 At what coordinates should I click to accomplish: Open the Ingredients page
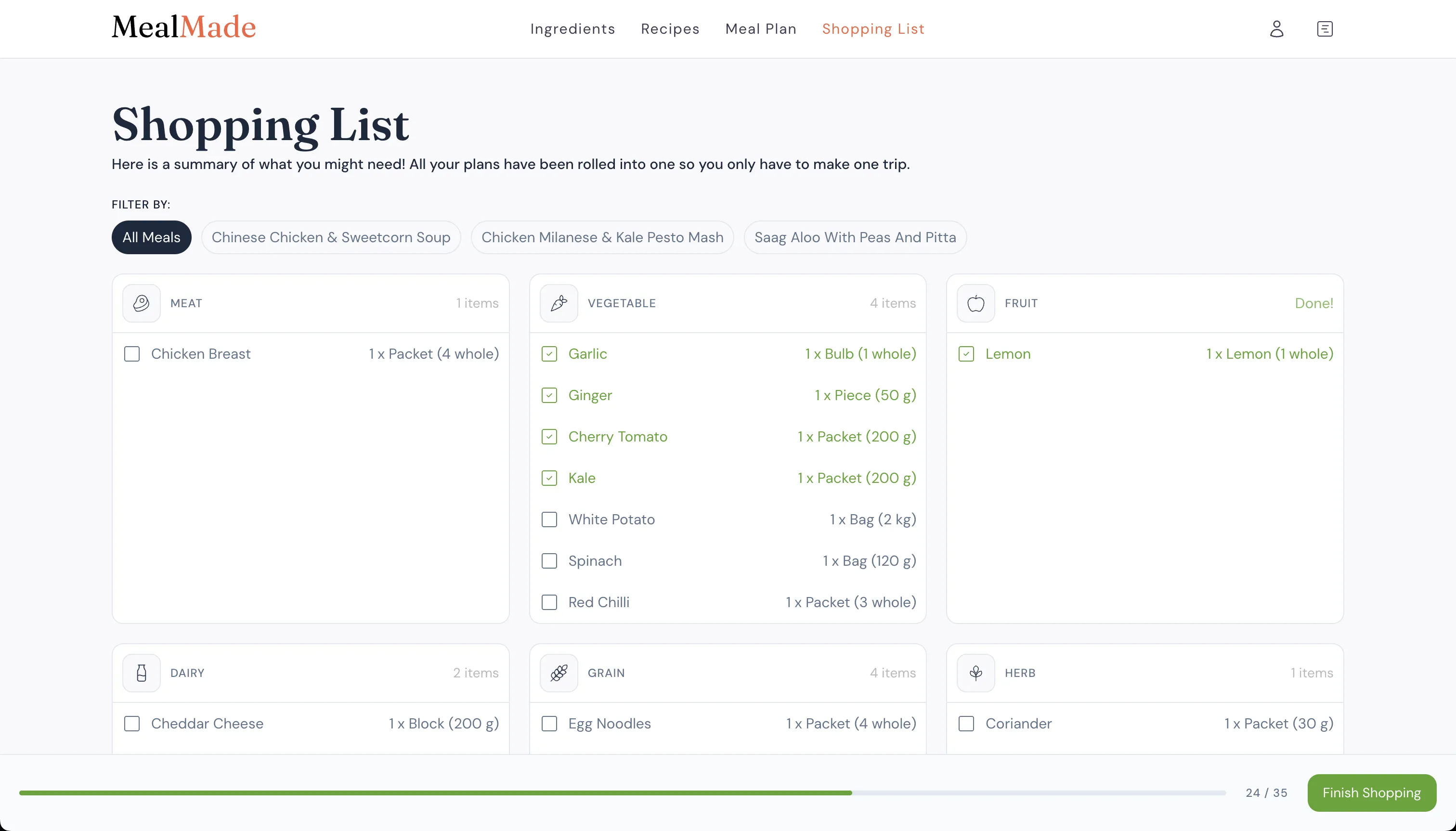tap(572, 28)
